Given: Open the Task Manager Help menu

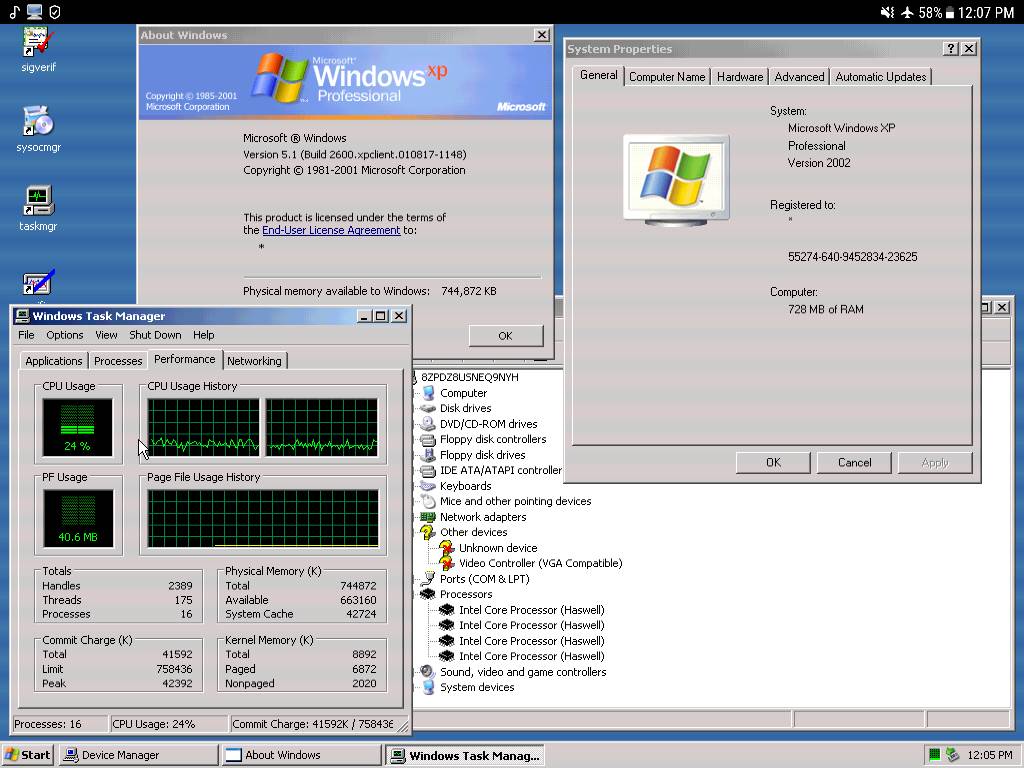Looking at the screenshot, I should [x=203, y=335].
